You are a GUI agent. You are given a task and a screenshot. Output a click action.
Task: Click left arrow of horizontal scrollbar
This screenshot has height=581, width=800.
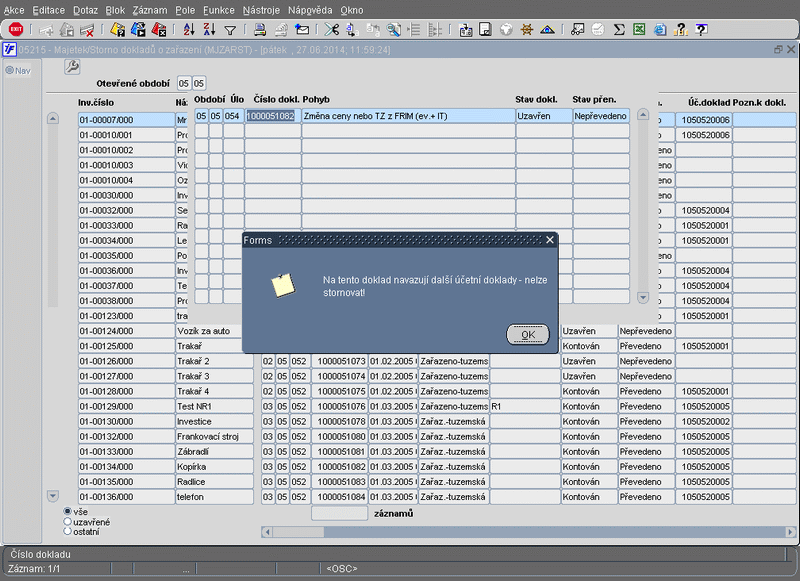(x=266, y=532)
